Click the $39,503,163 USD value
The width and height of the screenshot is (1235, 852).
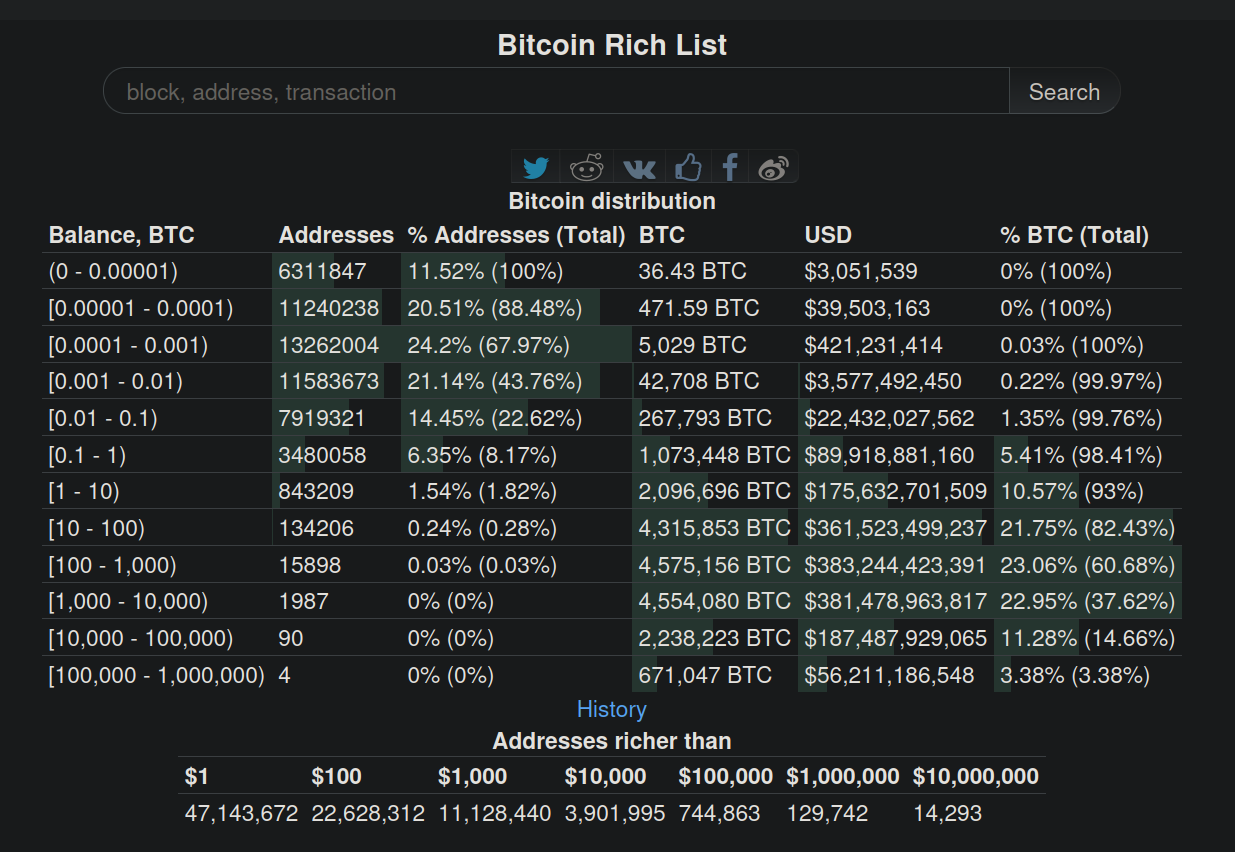point(867,308)
